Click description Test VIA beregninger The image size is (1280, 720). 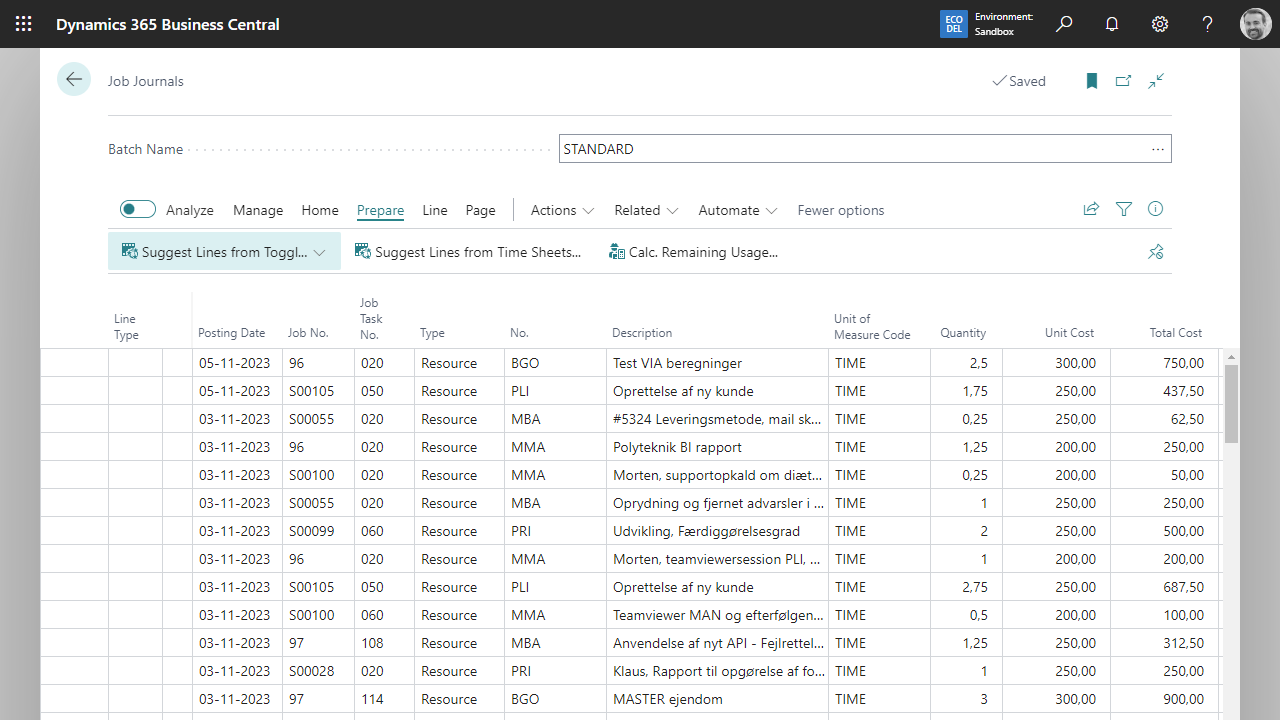677,363
